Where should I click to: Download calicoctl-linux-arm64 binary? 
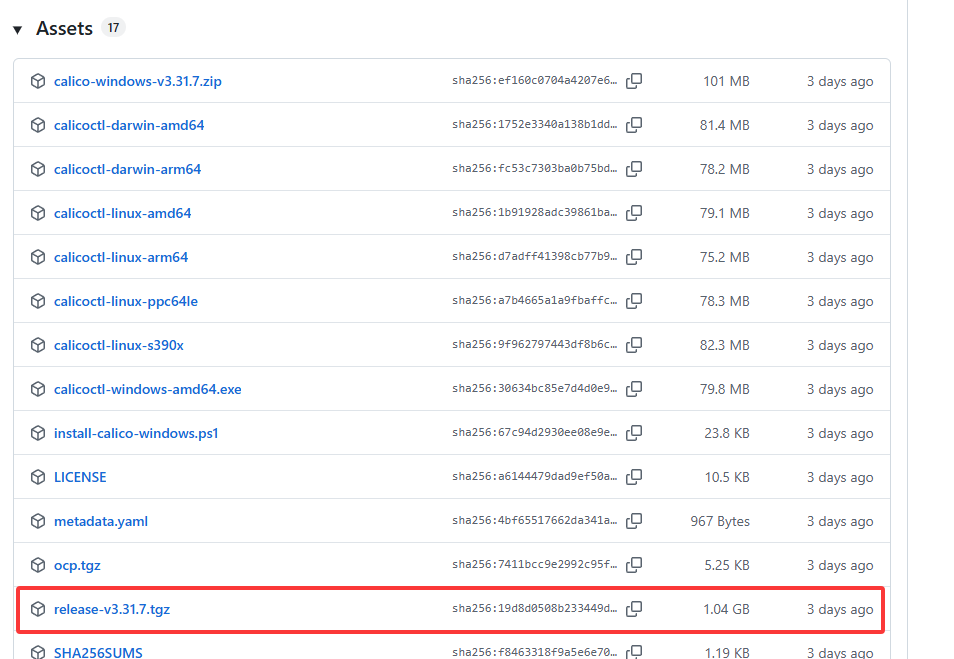click(120, 257)
